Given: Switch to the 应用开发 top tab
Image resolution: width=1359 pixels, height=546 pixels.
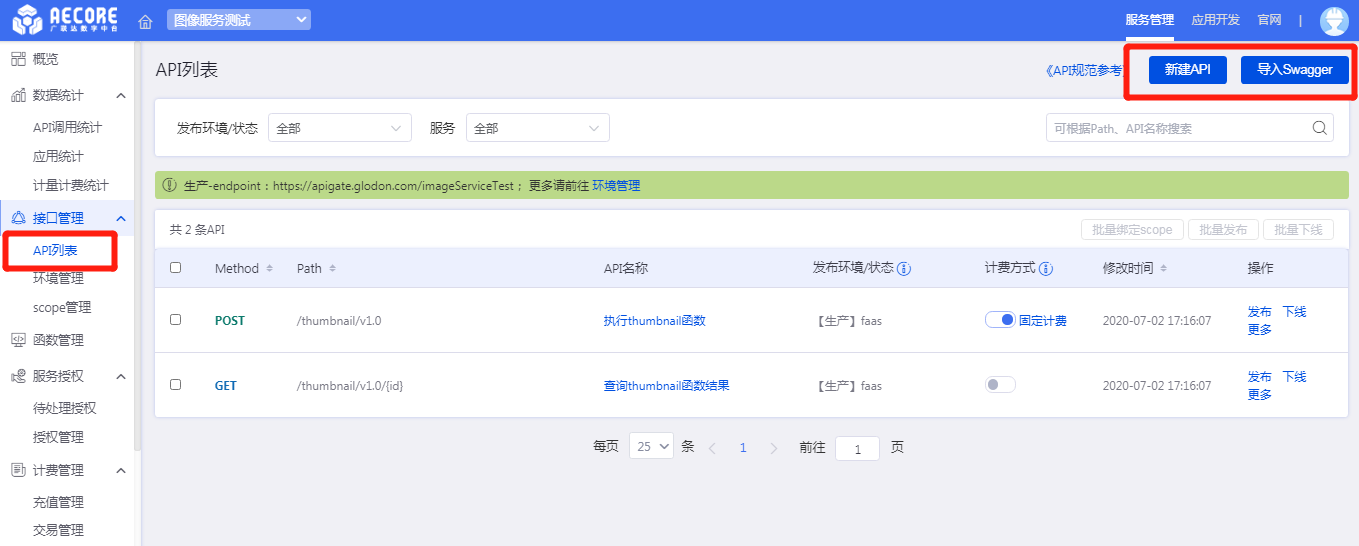Looking at the screenshot, I should 1215,20.
